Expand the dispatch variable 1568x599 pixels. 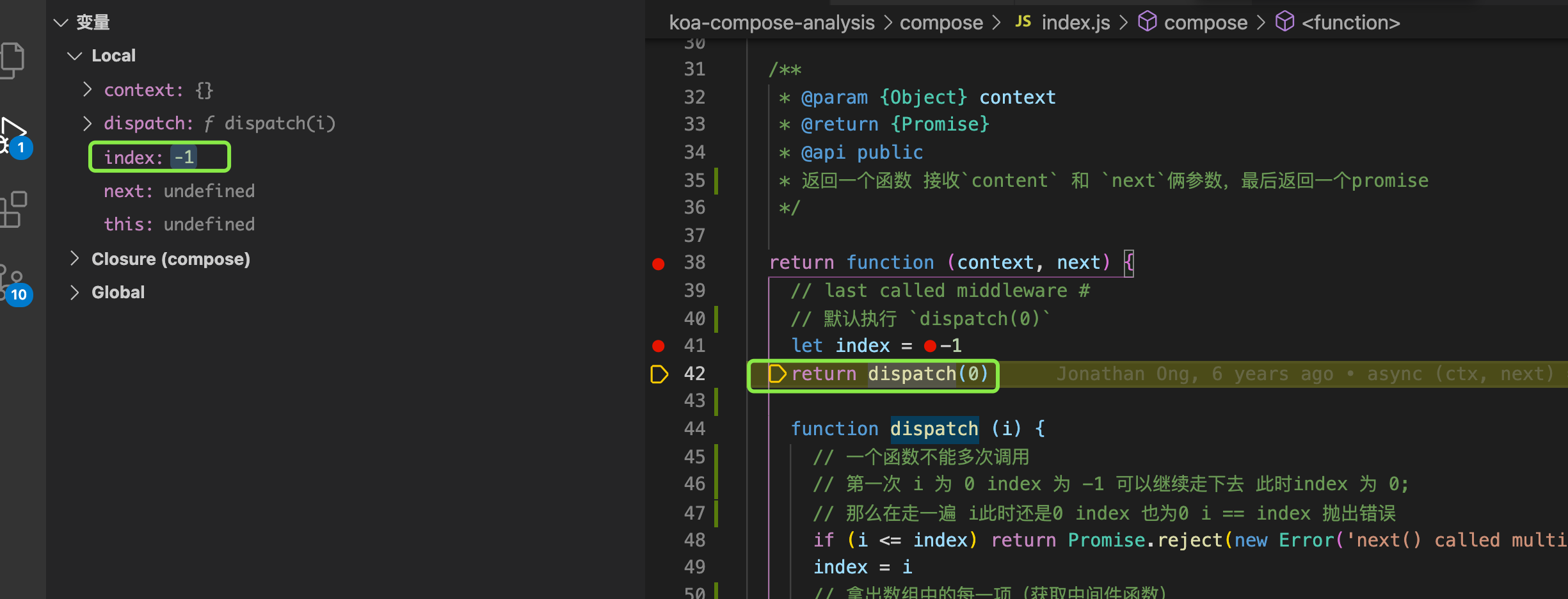coord(88,123)
